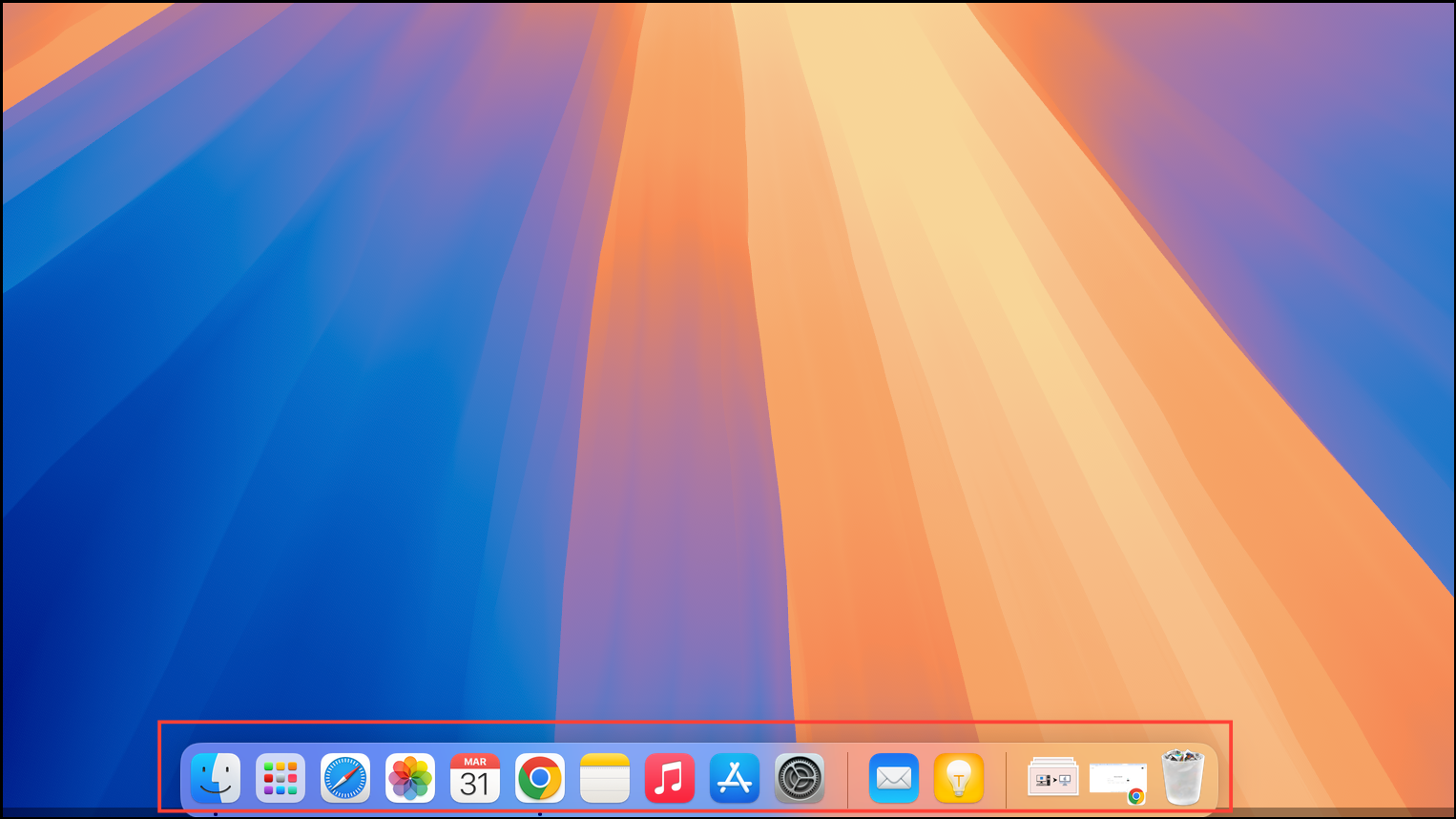Open System Settings gear icon
The height and width of the screenshot is (819, 1456).
coord(800,778)
